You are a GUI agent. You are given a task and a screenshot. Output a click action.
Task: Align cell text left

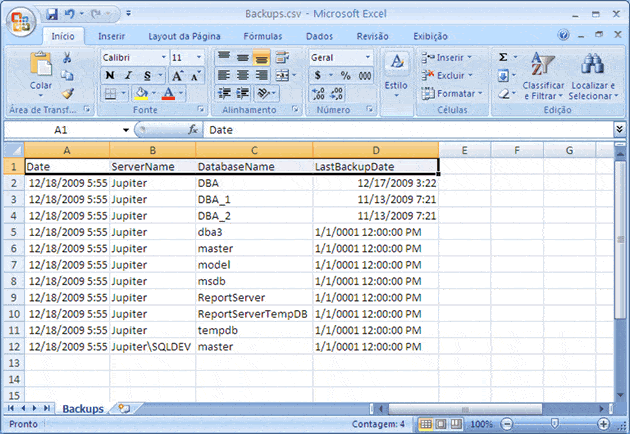224,75
